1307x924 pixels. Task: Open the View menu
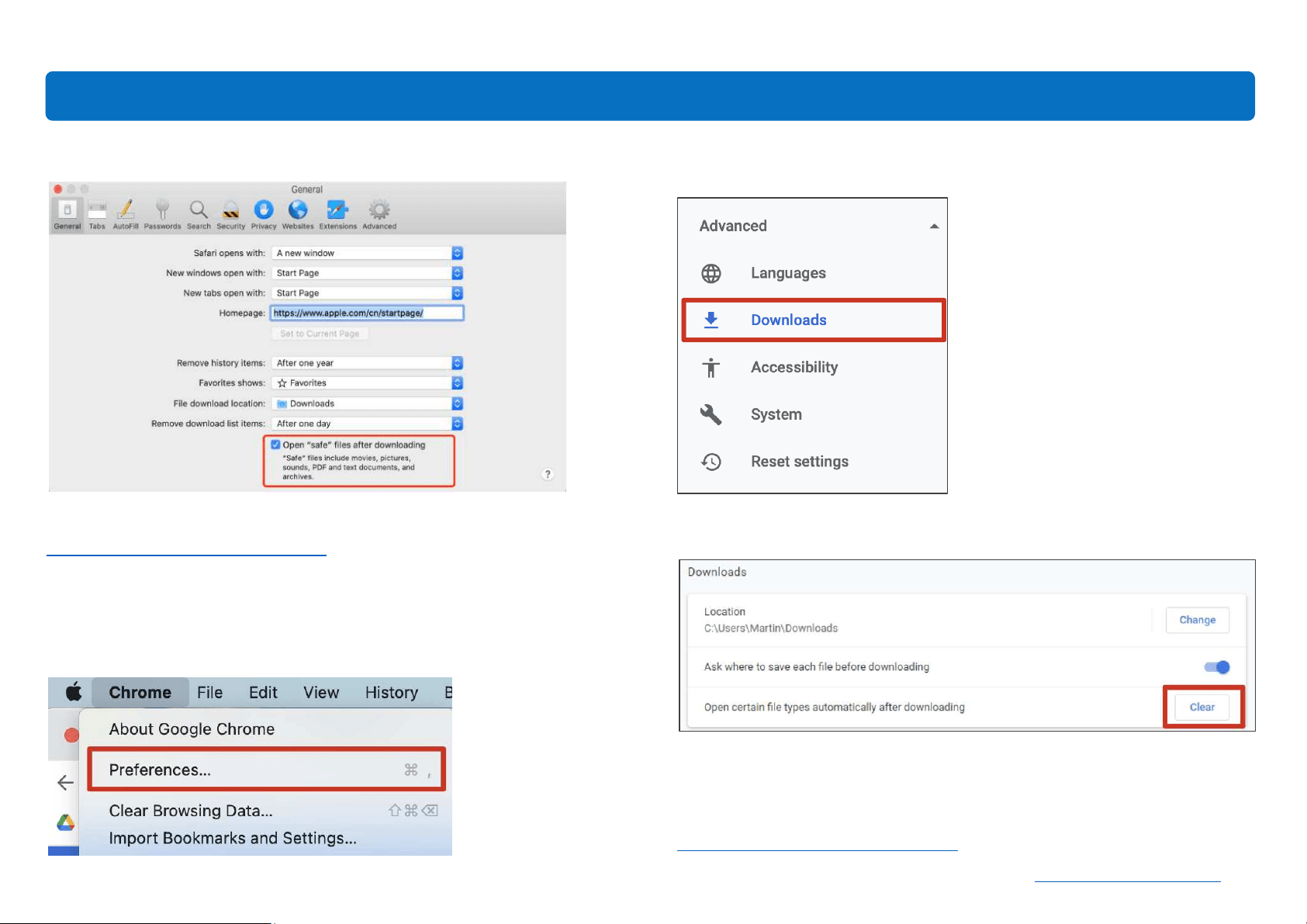(x=321, y=692)
